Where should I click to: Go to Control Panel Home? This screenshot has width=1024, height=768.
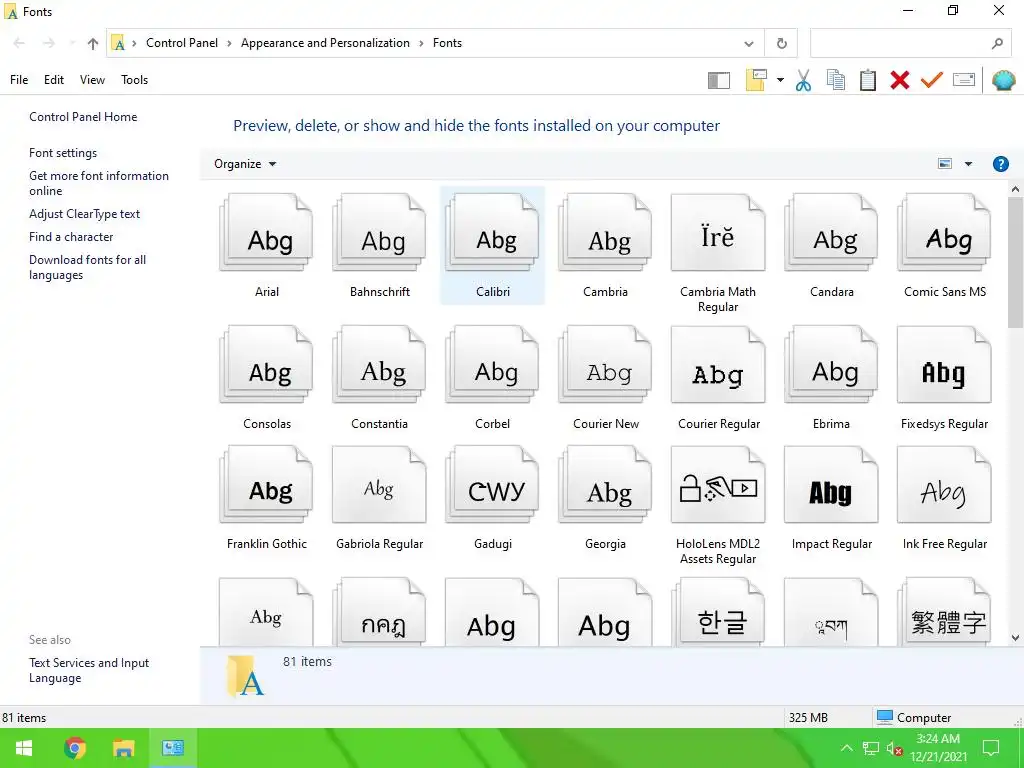tap(83, 117)
